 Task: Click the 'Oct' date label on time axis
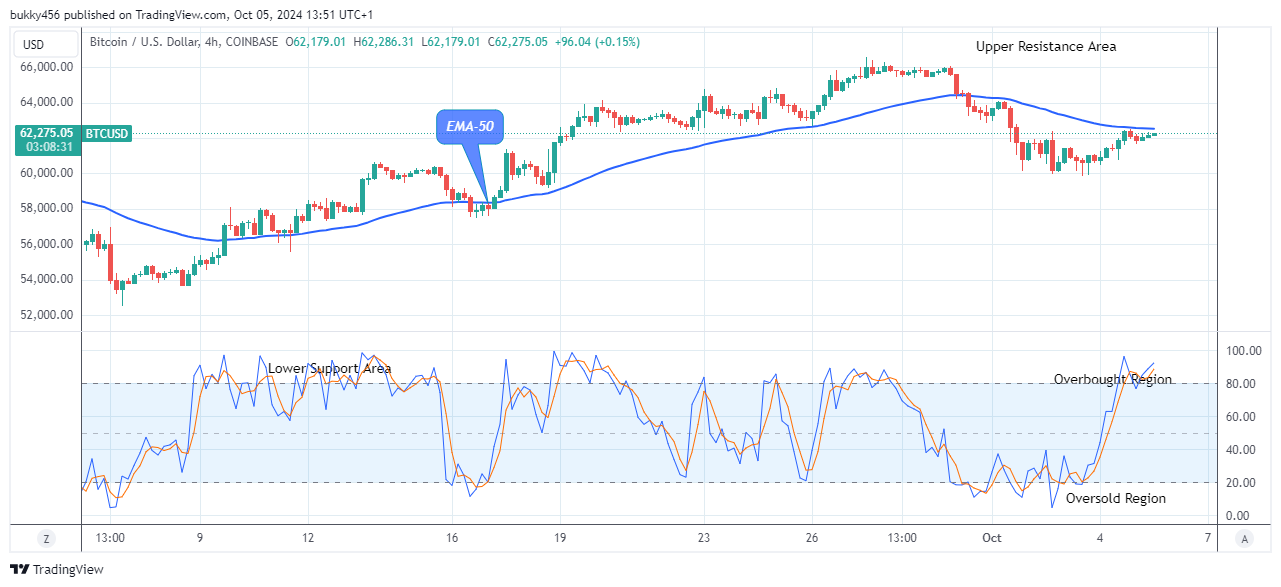click(992, 538)
